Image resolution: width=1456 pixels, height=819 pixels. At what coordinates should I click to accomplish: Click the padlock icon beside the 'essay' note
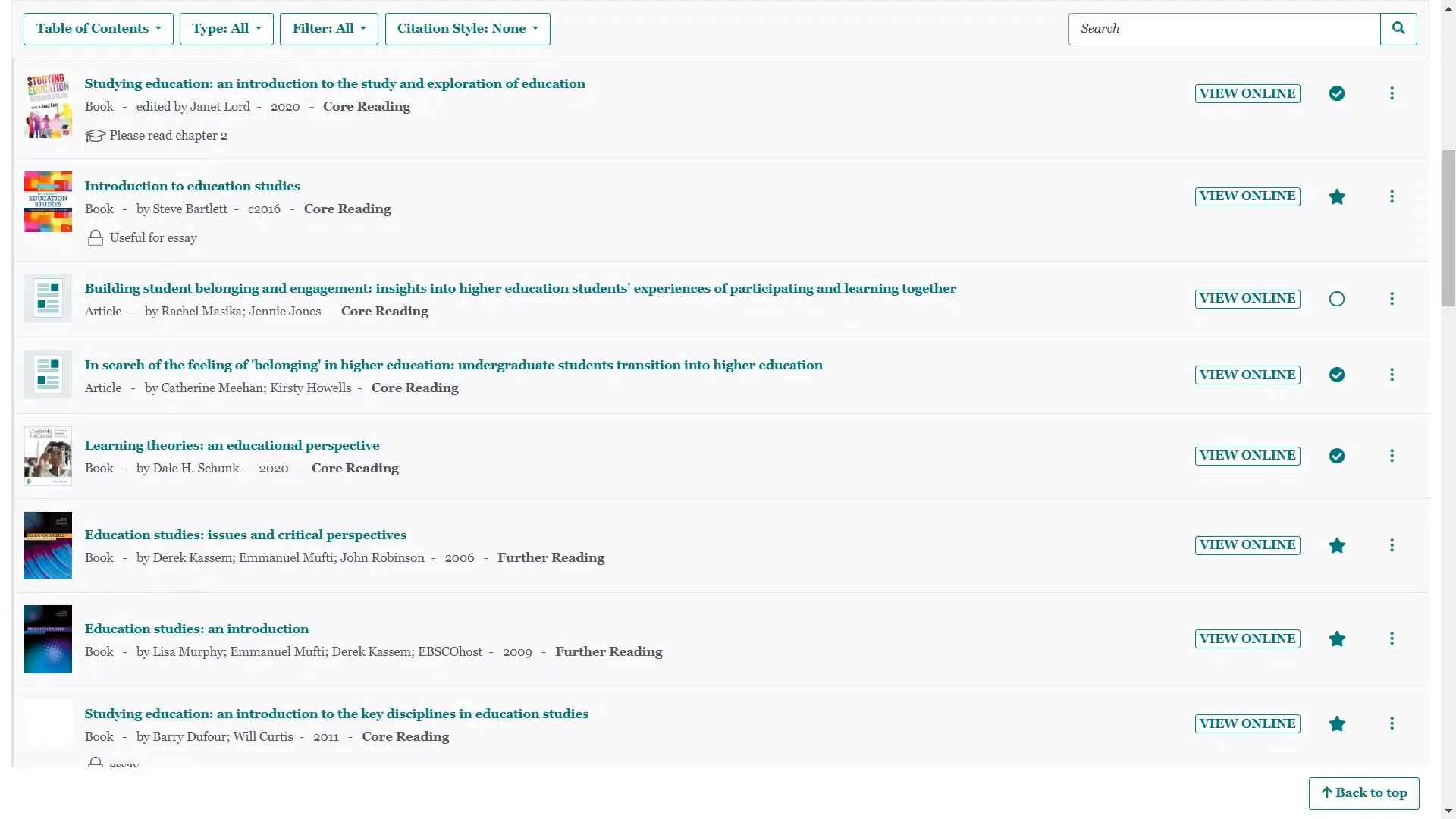95,763
